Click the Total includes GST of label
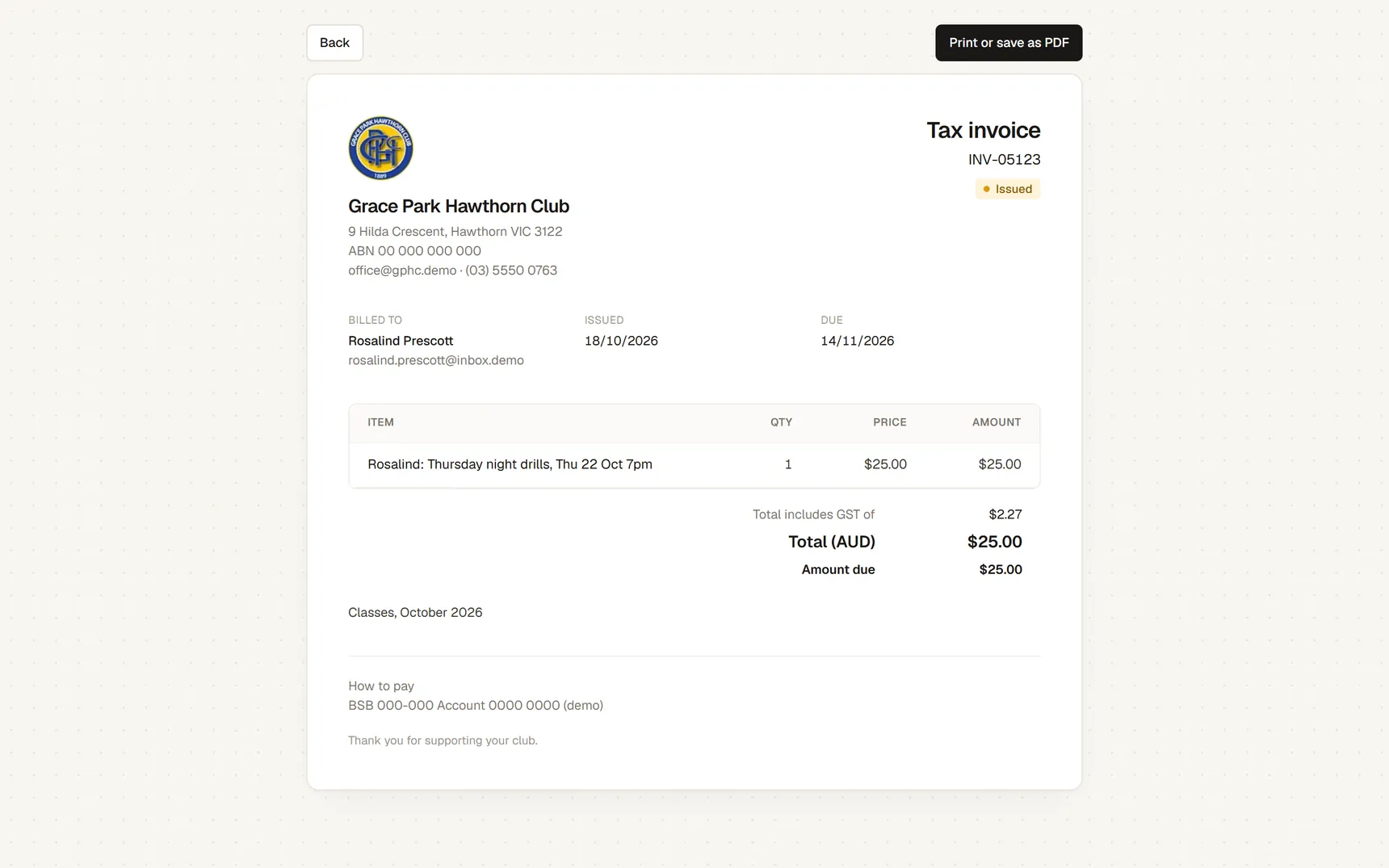Viewport: 1389px width, 868px height. 813,514
